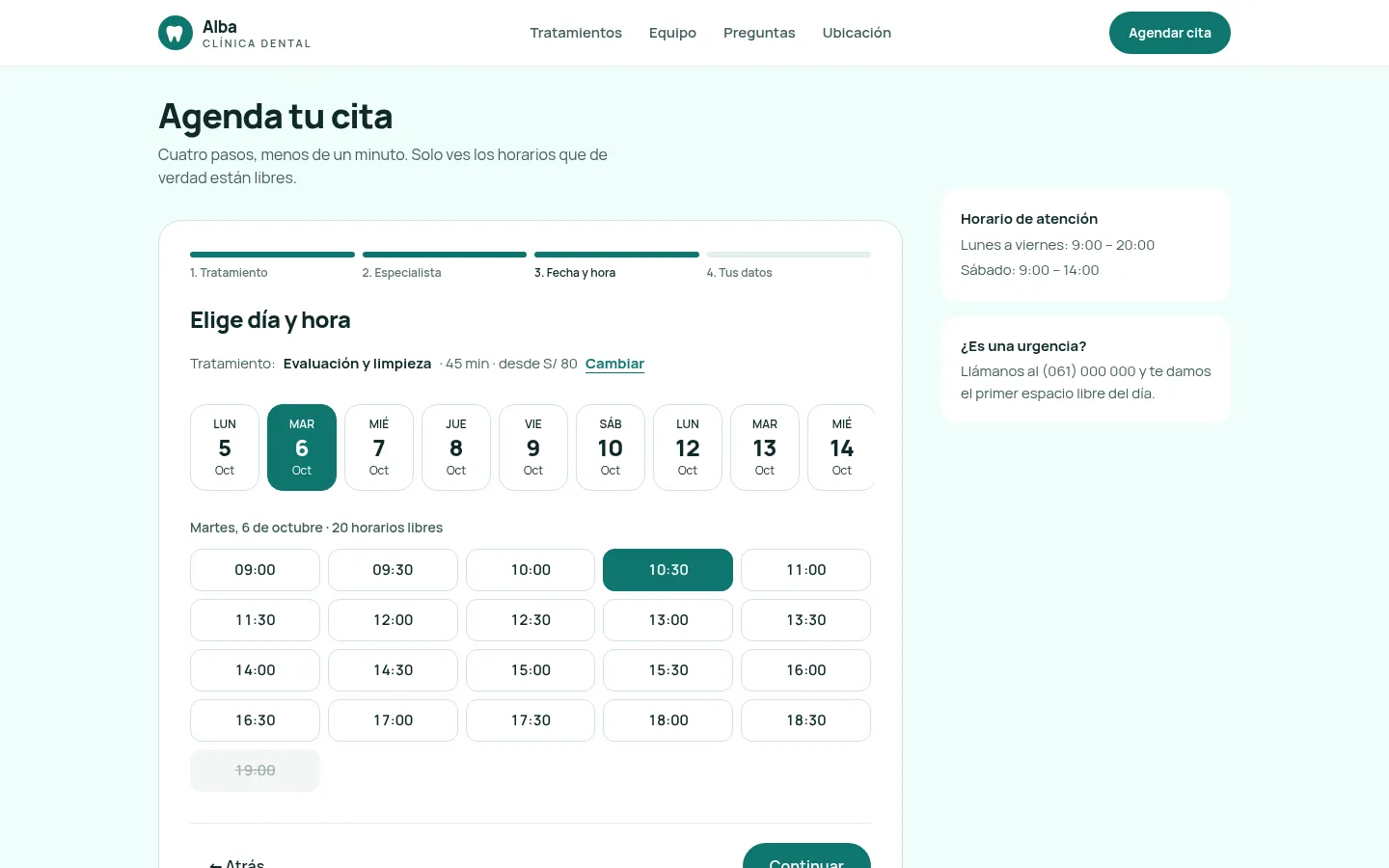The width and height of the screenshot is (1389, 868).
Task: Pick the 17:00 time slot
Action: tap(393, 720)
